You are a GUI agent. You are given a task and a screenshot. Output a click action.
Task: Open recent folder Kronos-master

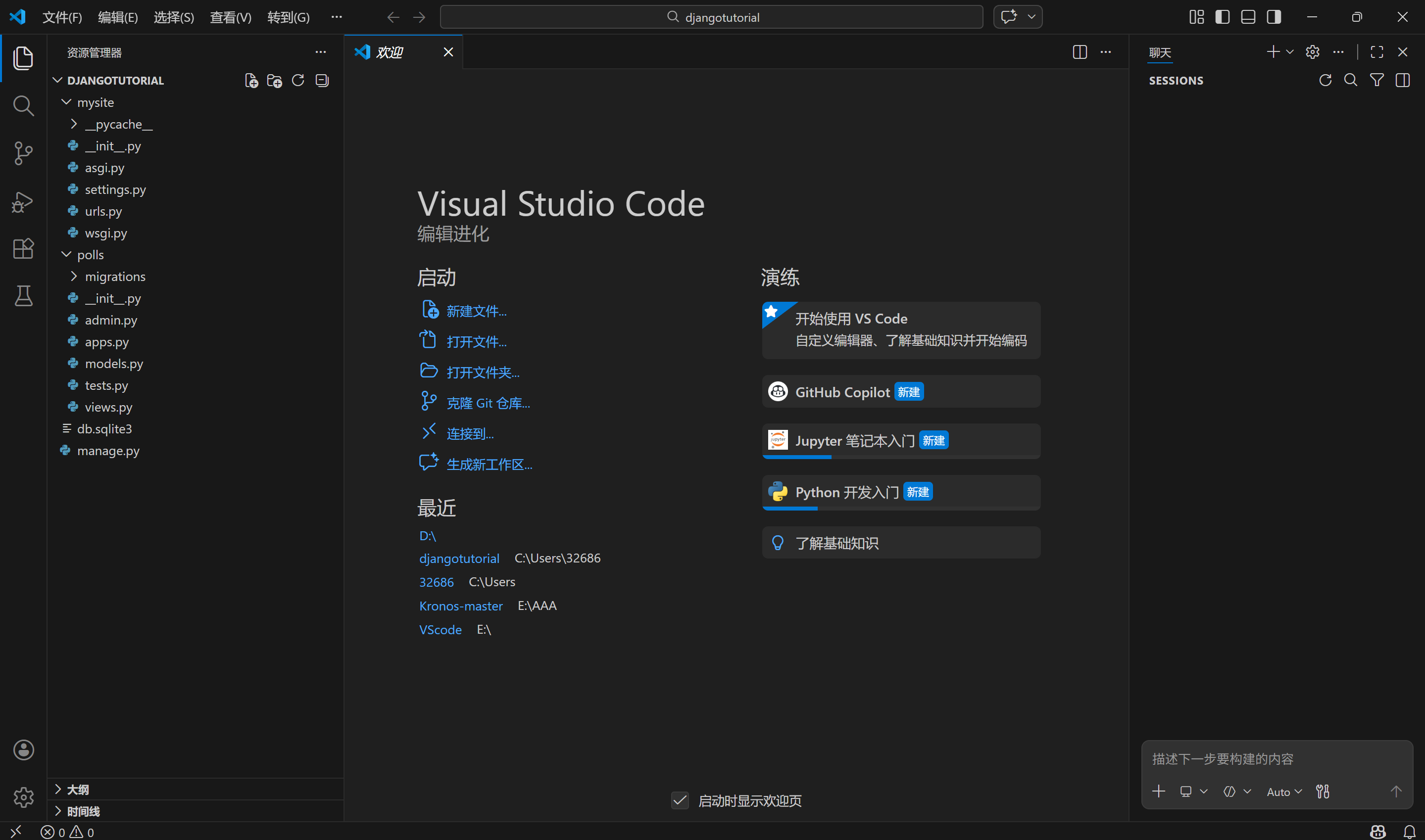point(460,606)
